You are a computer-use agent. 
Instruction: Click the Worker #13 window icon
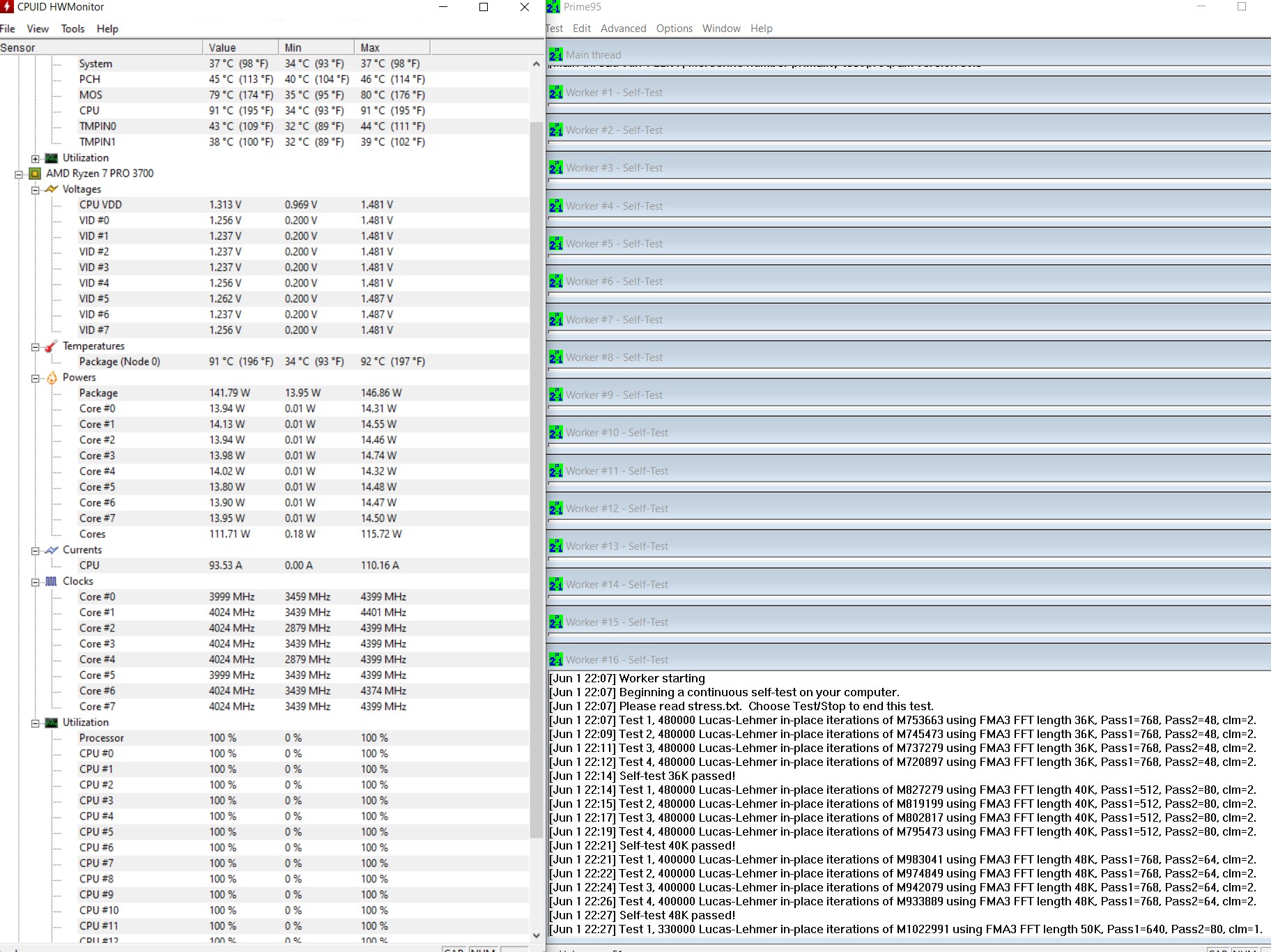[x=556, y=546]
